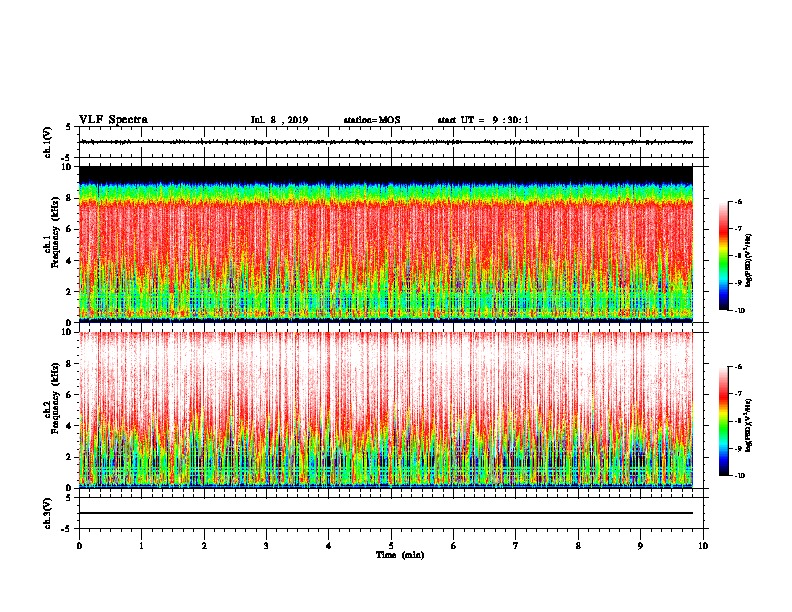Click the "-6" label on ch.1 color bar
Viewport: 792px width, 612px height.
738,201
